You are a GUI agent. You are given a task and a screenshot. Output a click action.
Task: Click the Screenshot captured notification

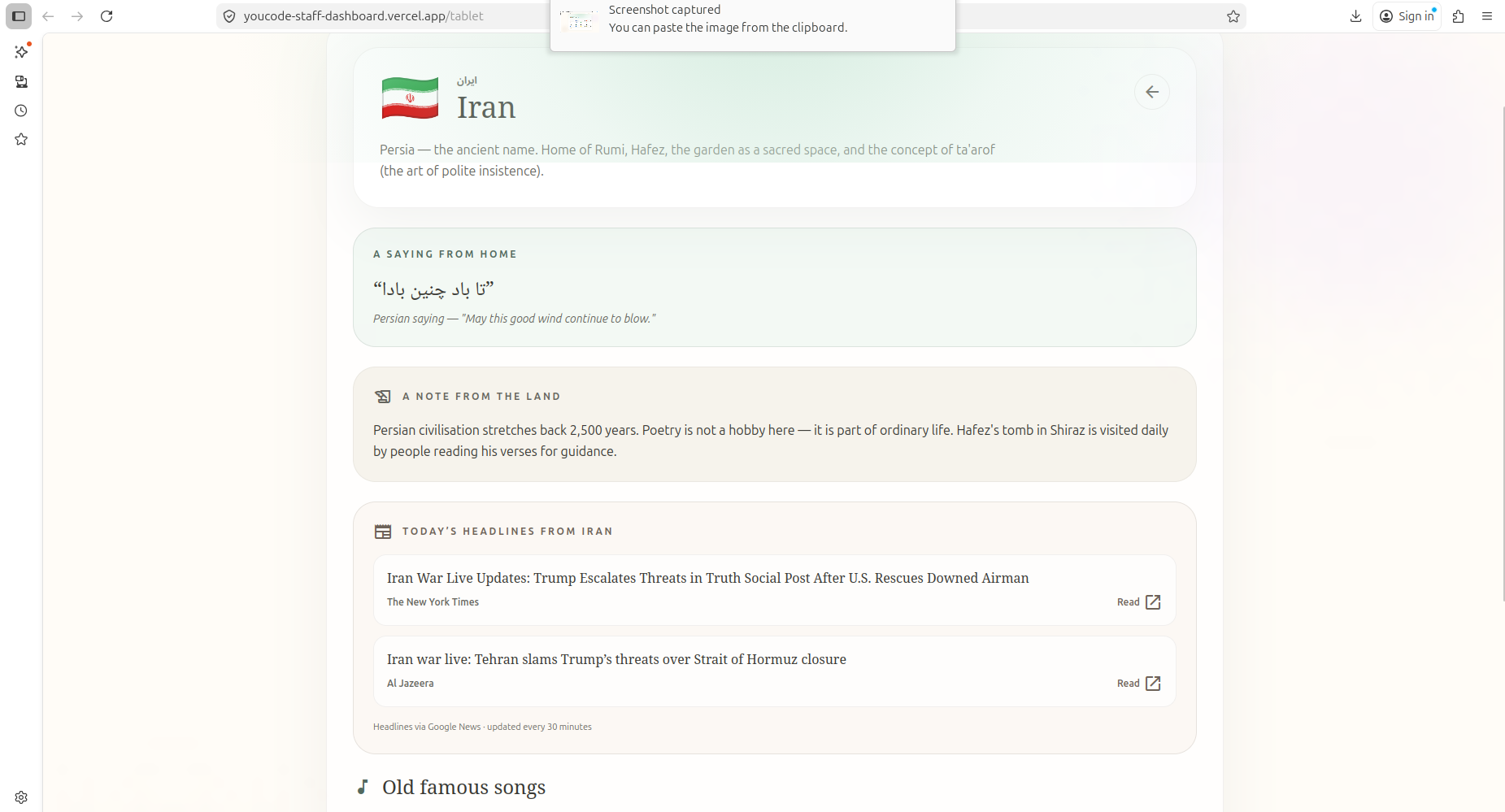pos(753,25)
